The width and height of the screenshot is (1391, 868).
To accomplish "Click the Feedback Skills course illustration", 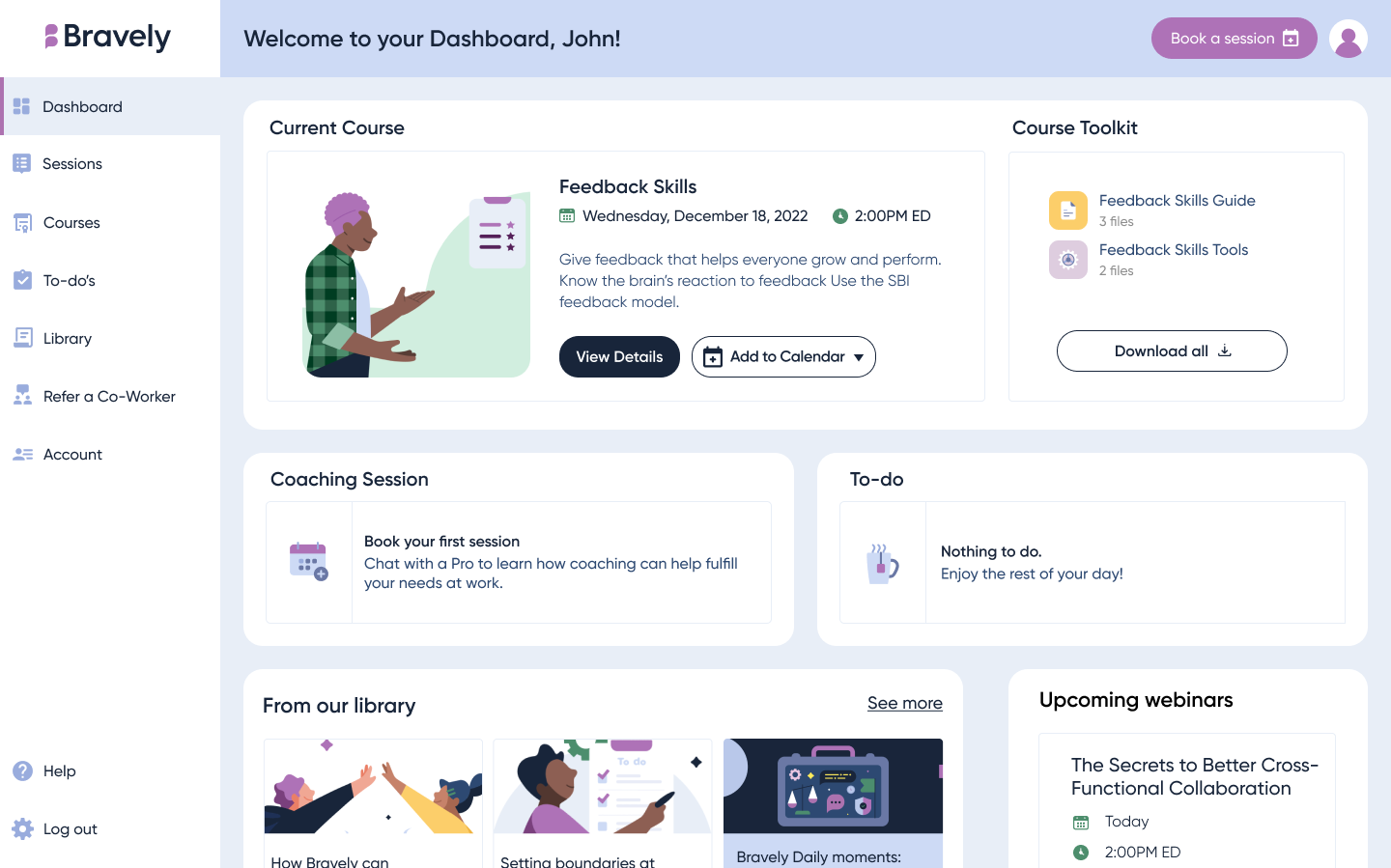I will click(417, 284).
